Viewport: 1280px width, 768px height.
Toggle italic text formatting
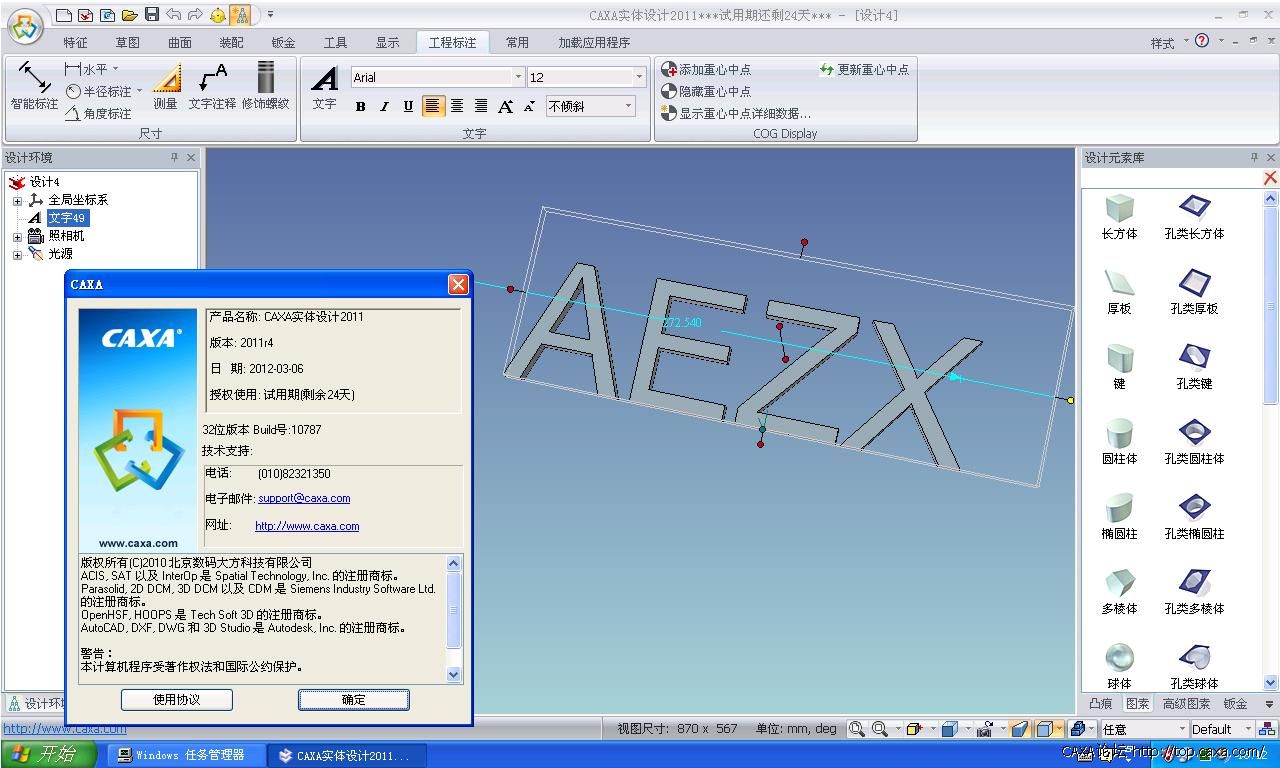(x=384, y=106)
